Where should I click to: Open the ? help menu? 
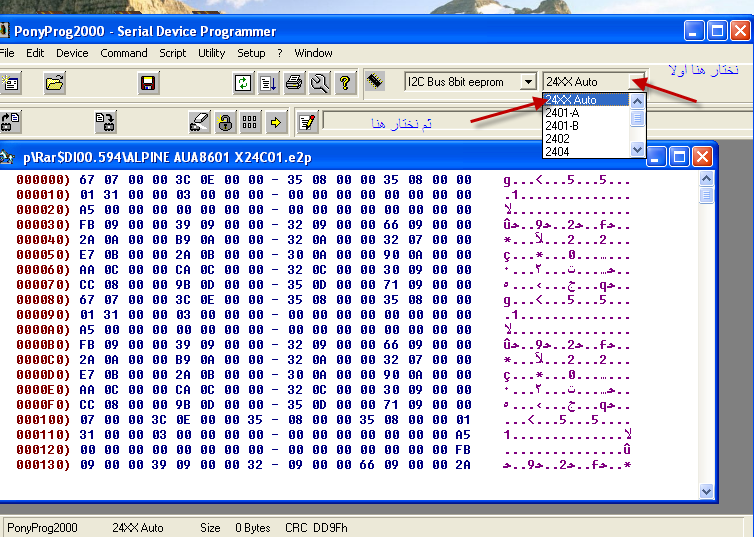[x=280, y=53]
